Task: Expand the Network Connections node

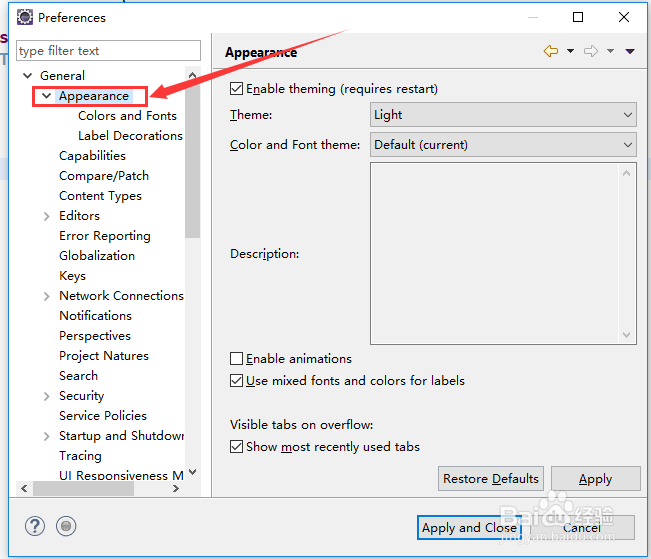Action: 46,296
